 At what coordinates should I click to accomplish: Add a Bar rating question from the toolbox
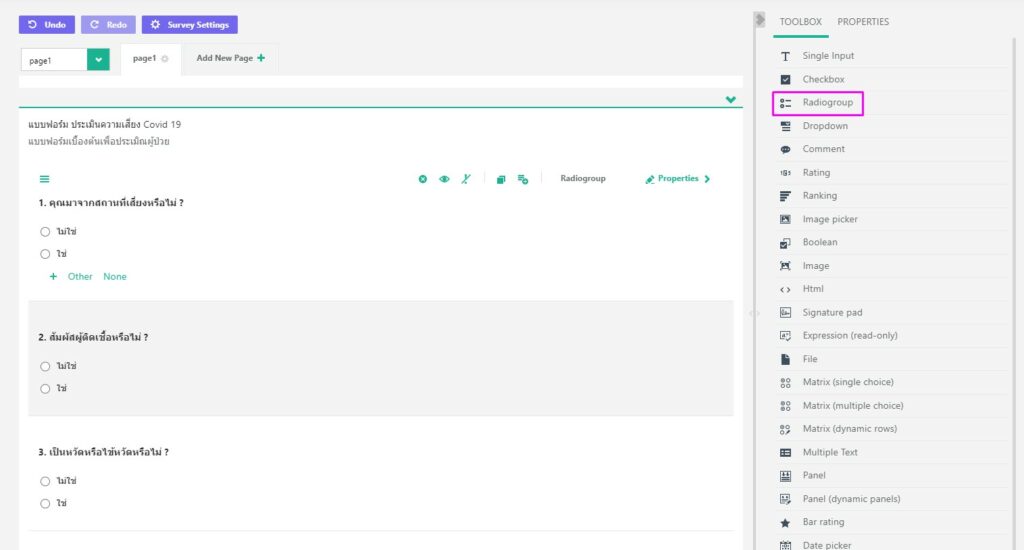823,522
